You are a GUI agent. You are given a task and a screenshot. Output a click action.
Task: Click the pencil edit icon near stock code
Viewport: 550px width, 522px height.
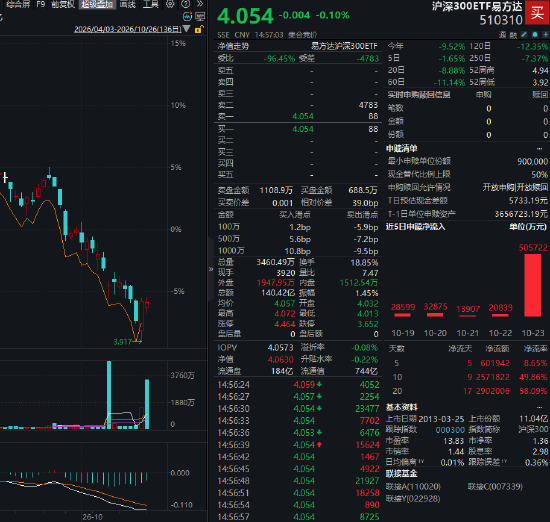click(x=524, y=34)
